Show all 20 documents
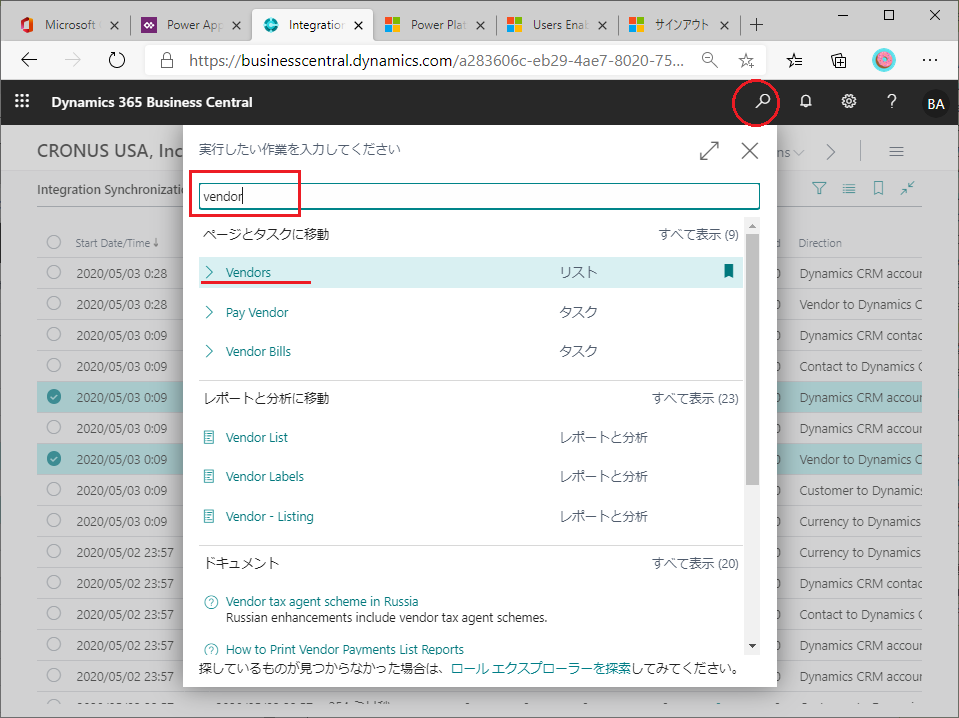Viewport: 959px width, 718px height. [x=695, y=563]
